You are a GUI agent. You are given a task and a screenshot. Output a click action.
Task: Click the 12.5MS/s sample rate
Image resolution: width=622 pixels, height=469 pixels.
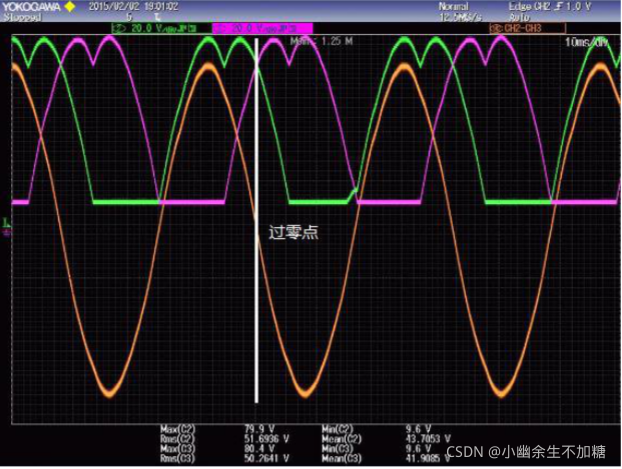click(461, 17)
